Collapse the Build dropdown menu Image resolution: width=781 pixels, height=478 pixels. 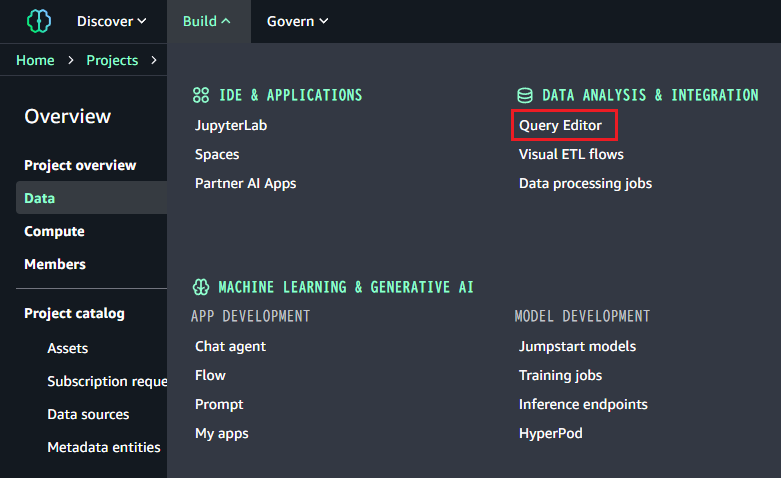coord(207,21)
